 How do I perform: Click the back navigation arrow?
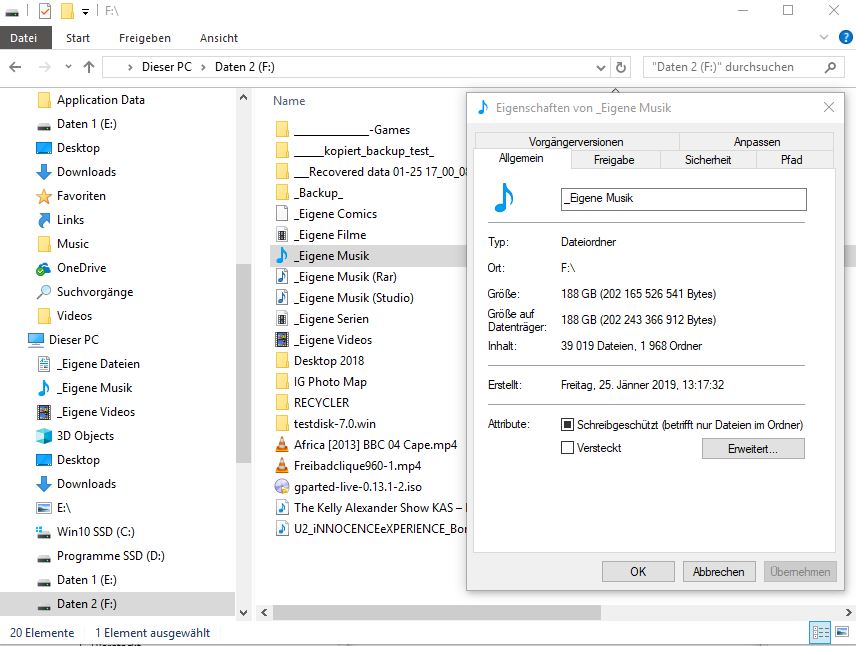[x=15, y=67]
